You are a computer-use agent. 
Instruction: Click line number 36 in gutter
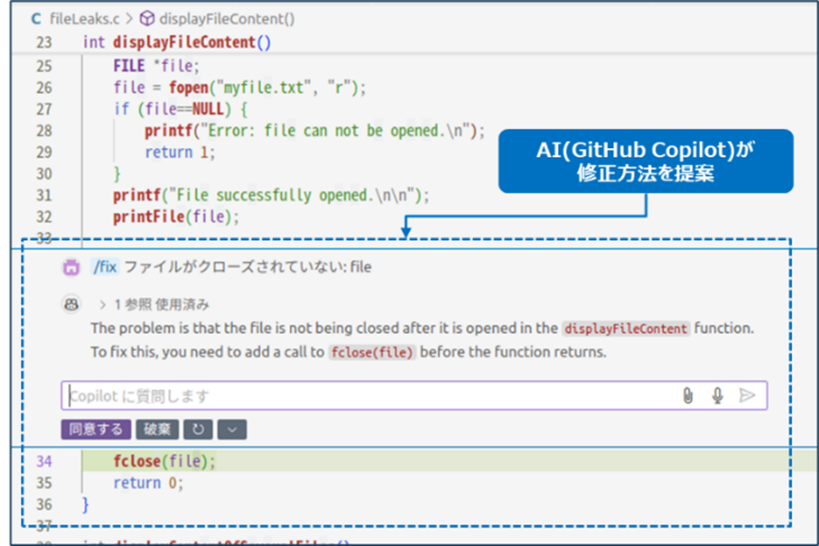click(x=44, y=505)
